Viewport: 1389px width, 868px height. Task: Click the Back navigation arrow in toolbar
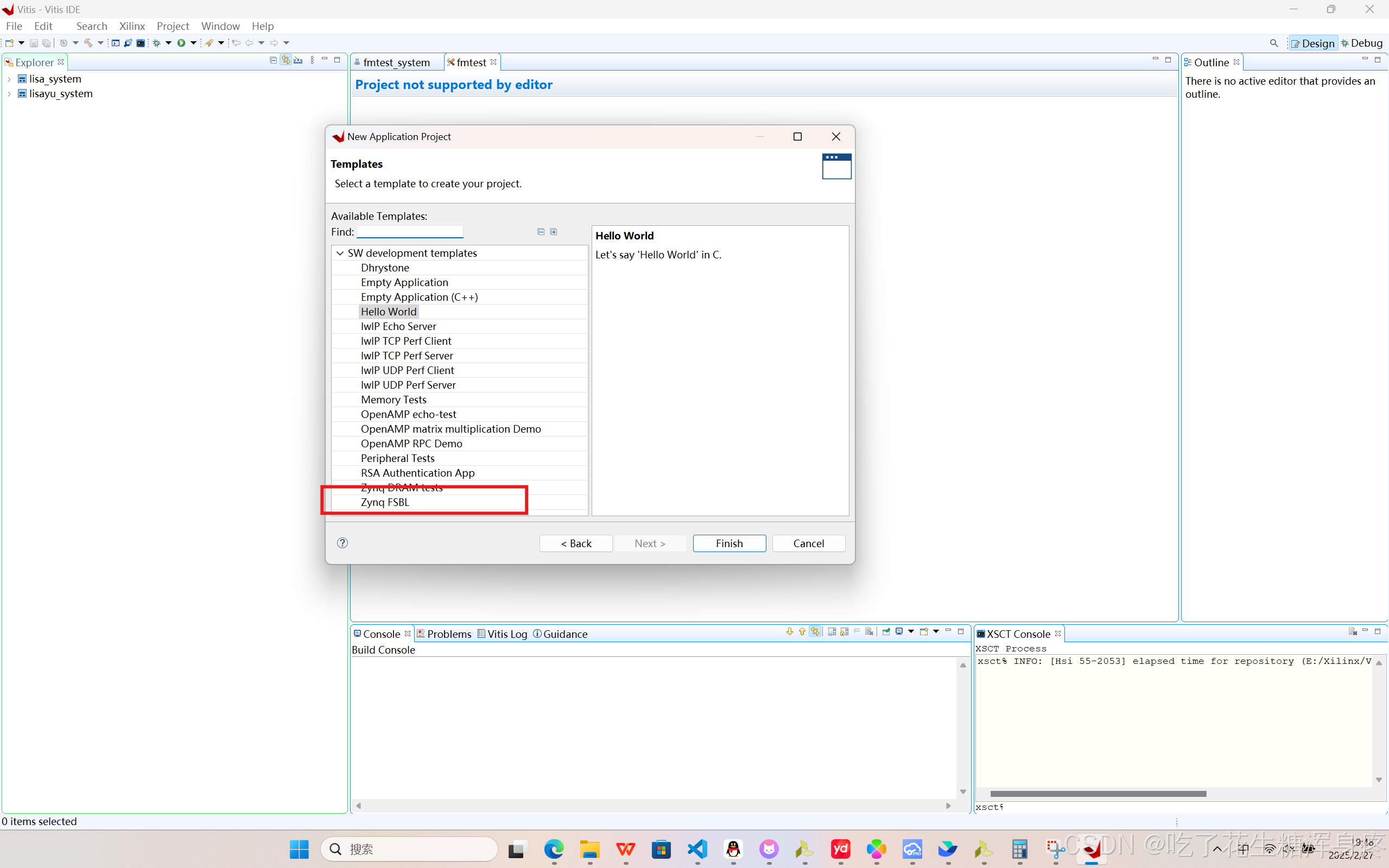(x=249, y=43)
